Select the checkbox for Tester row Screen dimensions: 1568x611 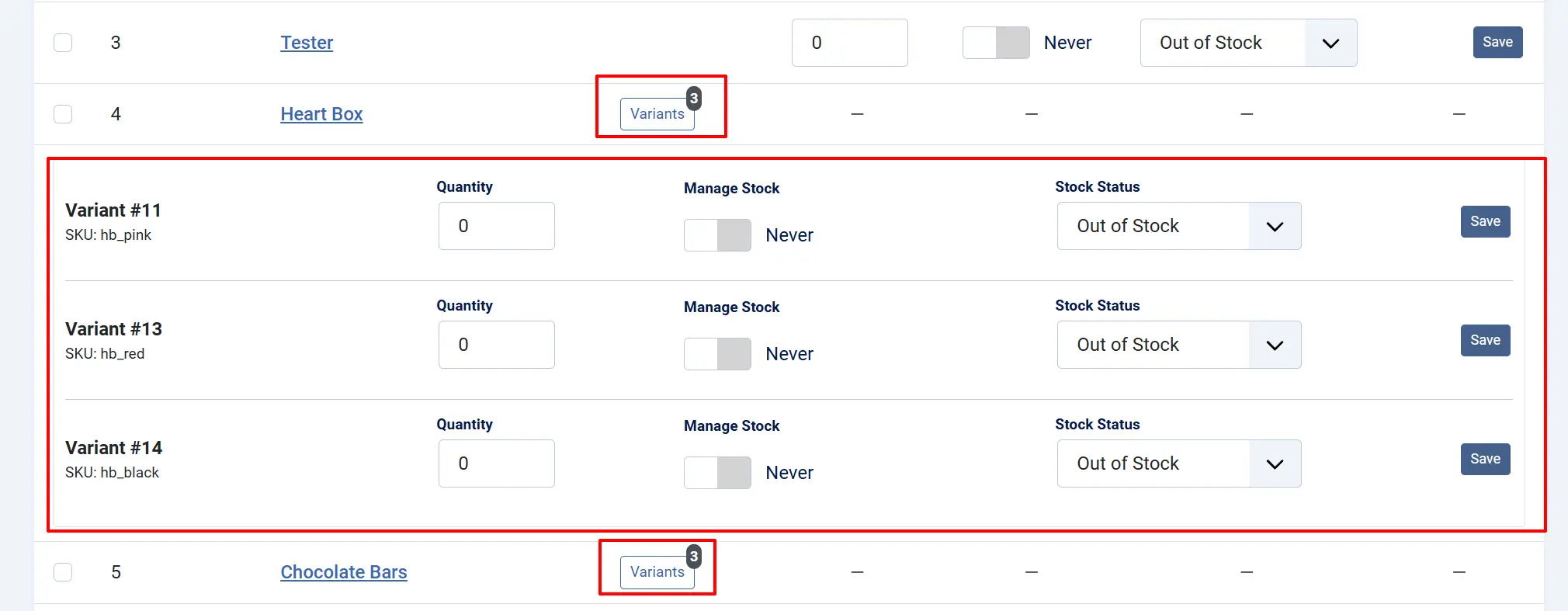click(x=63, y=43)
